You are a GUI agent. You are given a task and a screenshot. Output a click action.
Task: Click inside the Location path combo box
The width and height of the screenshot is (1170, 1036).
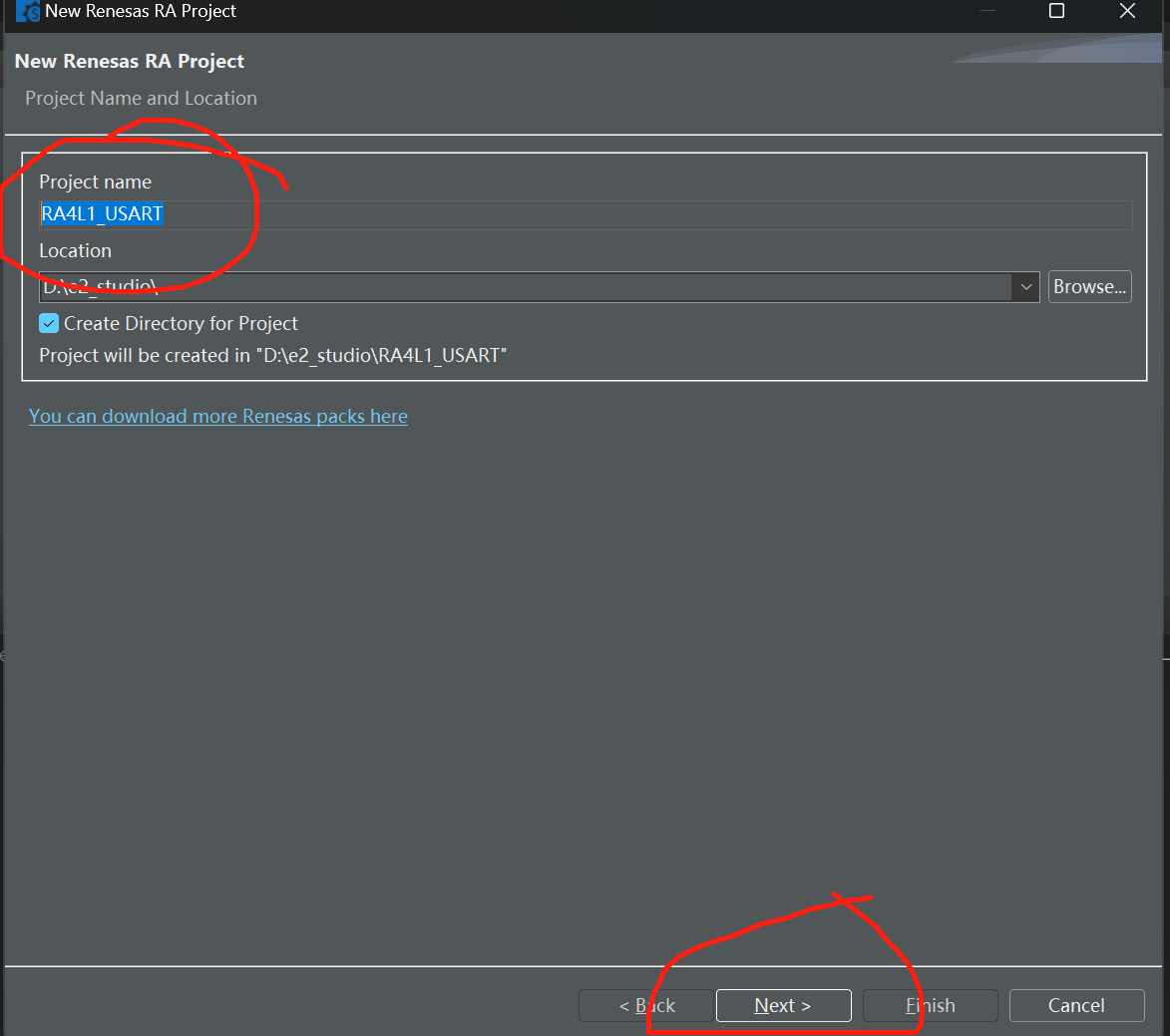pos(526,287)
